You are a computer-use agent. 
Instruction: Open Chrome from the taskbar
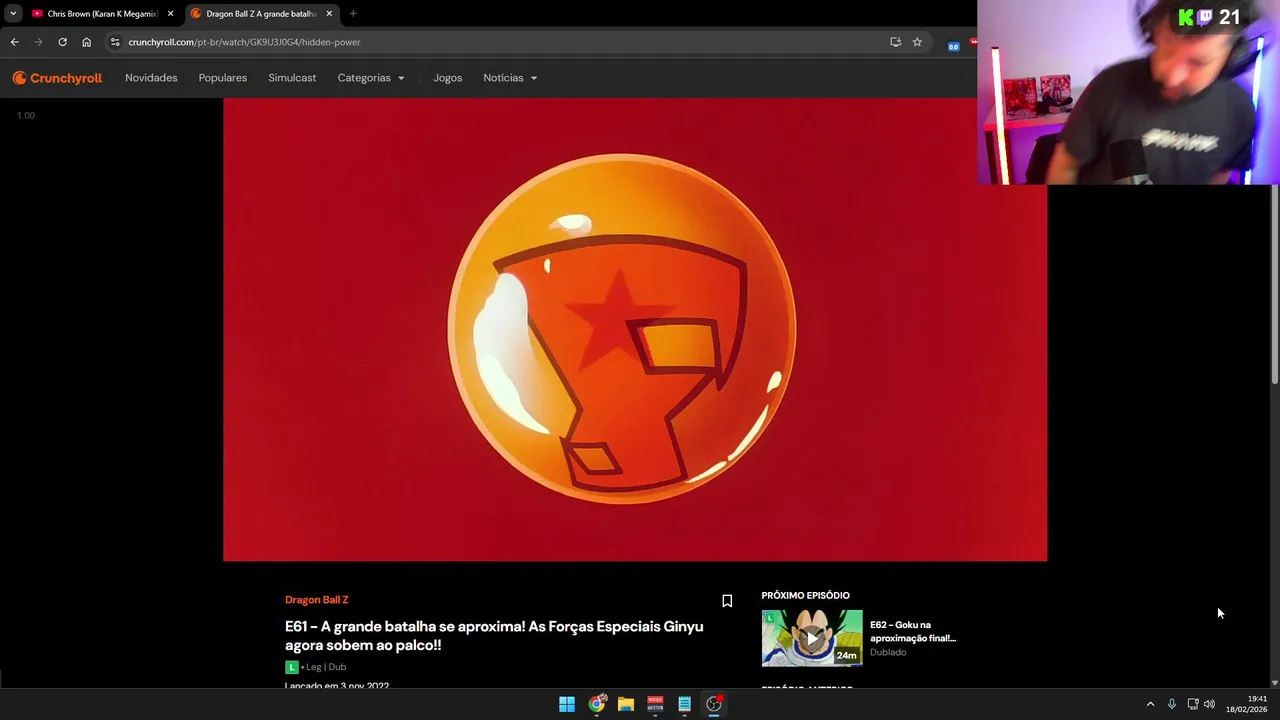point(597,704)
